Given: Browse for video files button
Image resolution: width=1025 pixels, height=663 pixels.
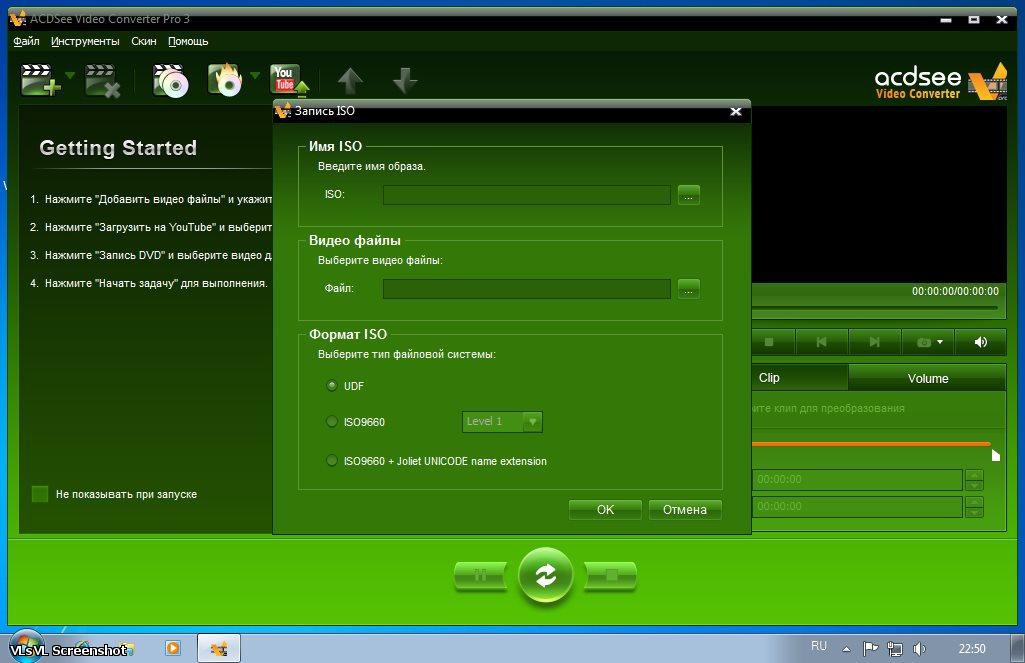Looking at the screenshot, I should (688, 289).
